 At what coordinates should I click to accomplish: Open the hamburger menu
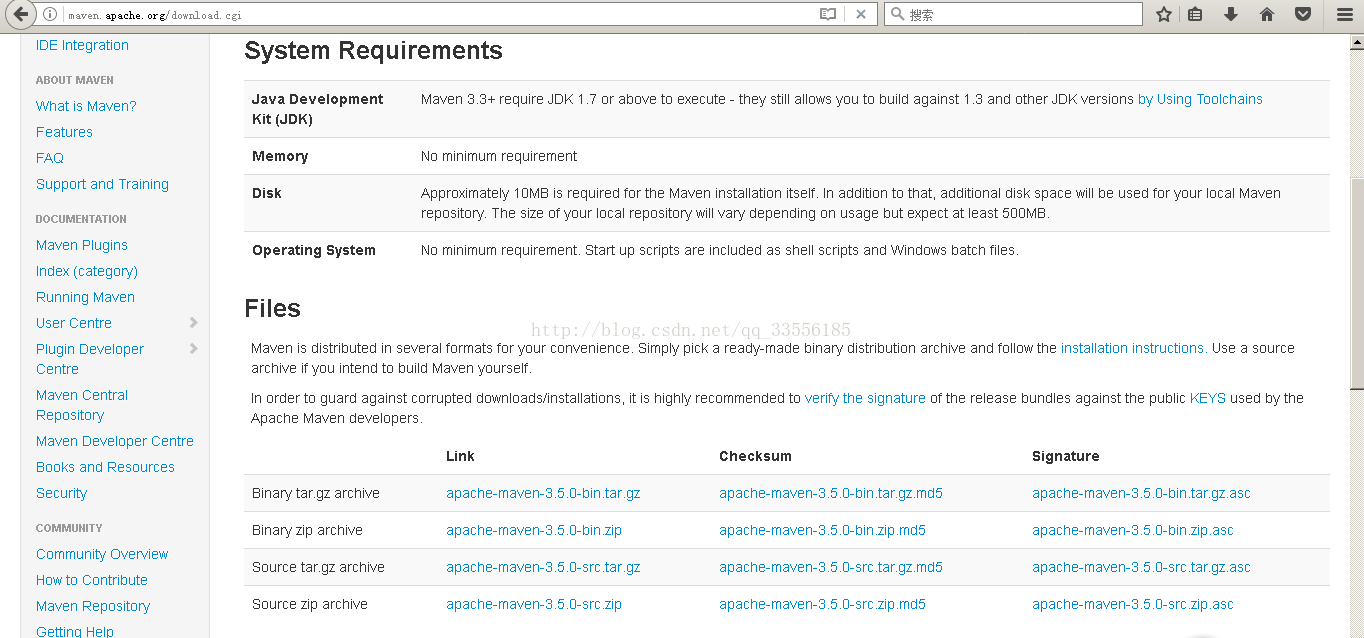point(1345,15)
